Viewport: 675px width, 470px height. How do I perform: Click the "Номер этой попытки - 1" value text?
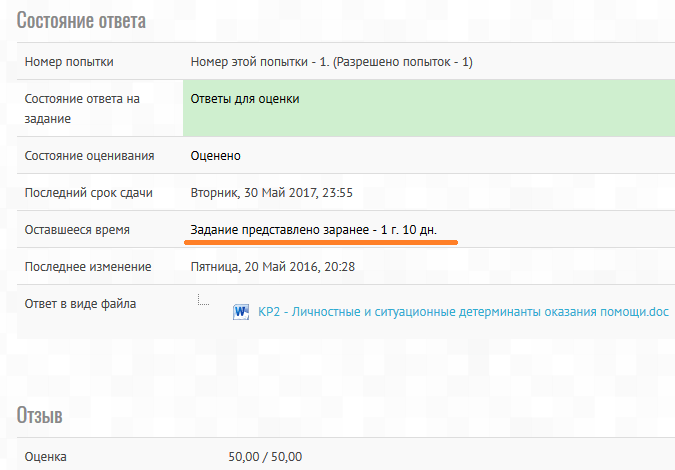tap(331, 62)
